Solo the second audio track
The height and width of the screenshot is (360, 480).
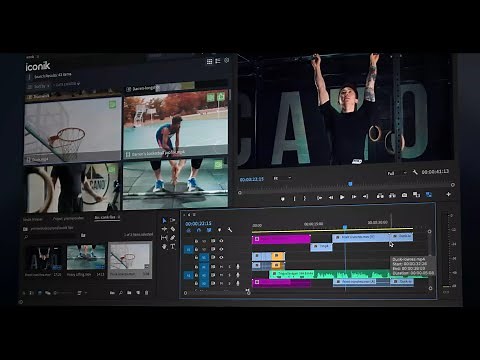click(229, 275)
